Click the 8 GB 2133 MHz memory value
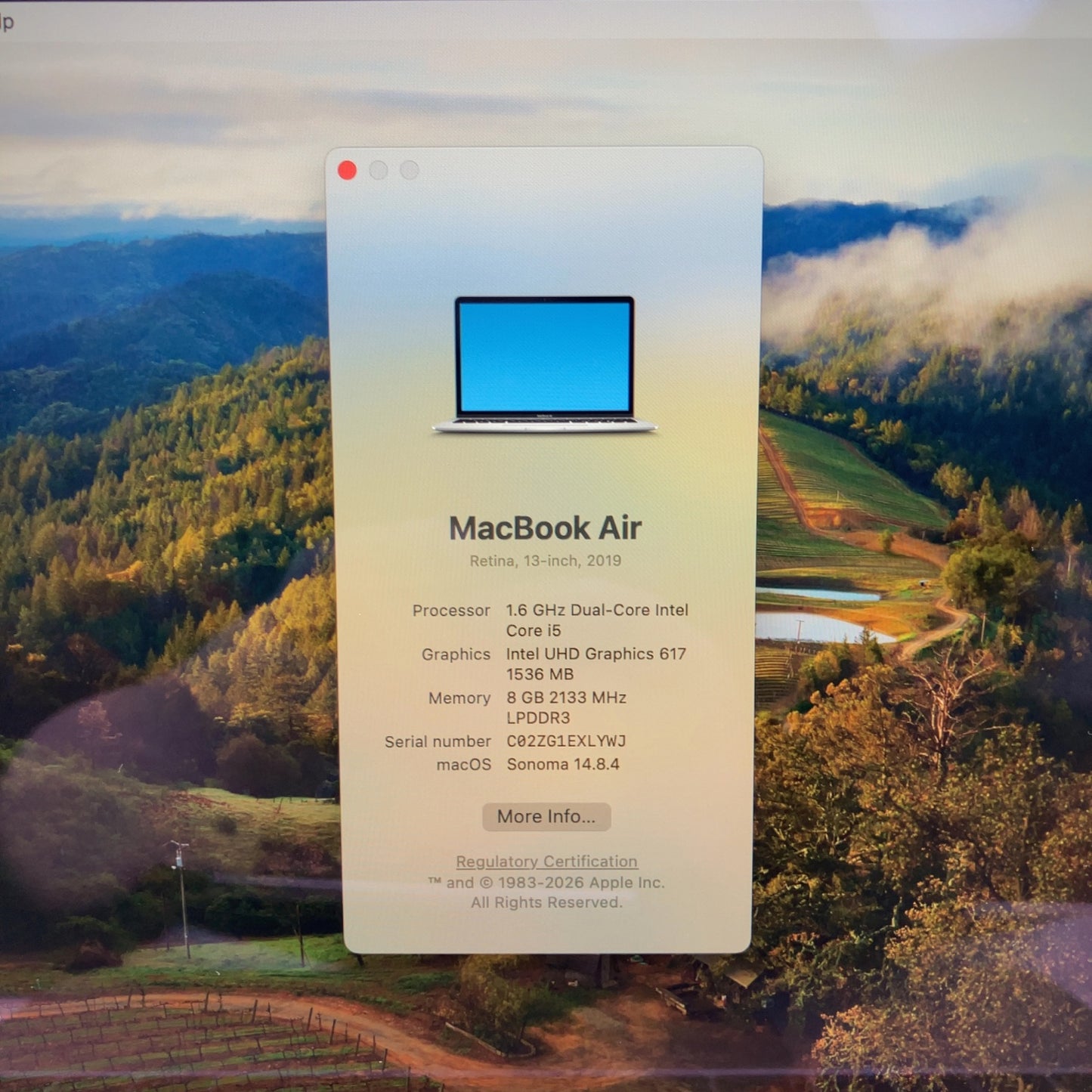Viewport: 1092px width, 1092px height. [566, 698]
